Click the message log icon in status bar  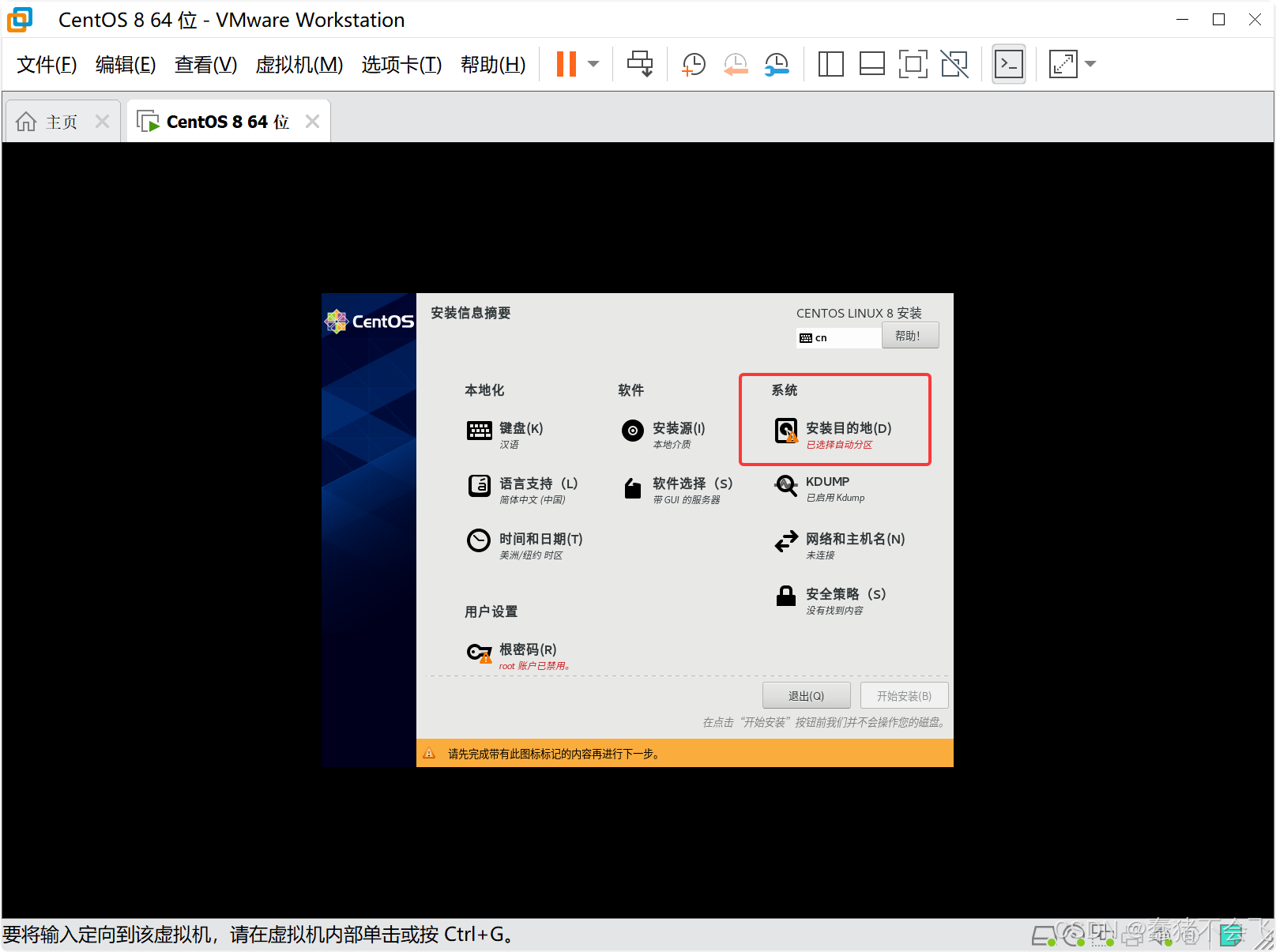(x=1232, y=936)
